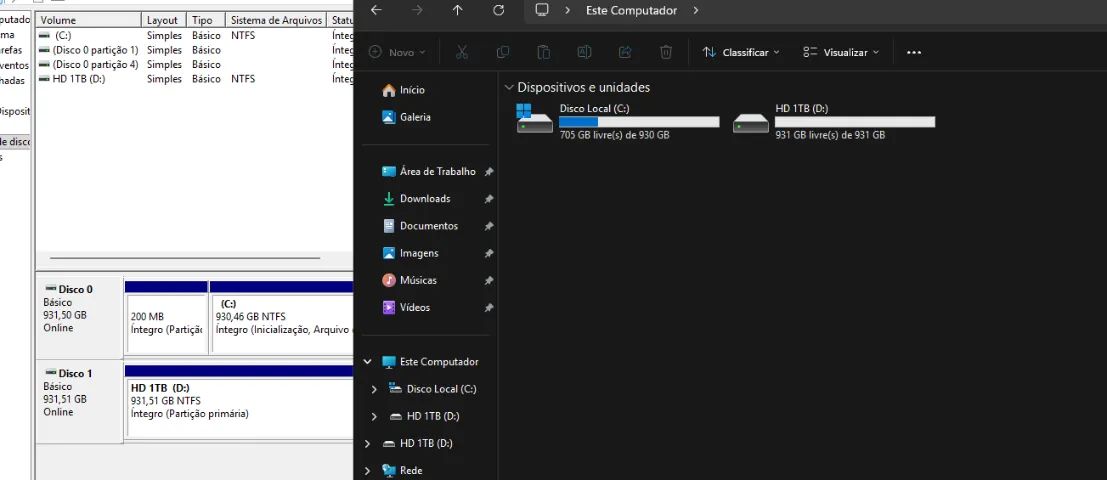
Task: Sort by Volume column in Disk Management
Action: point(88,20)
